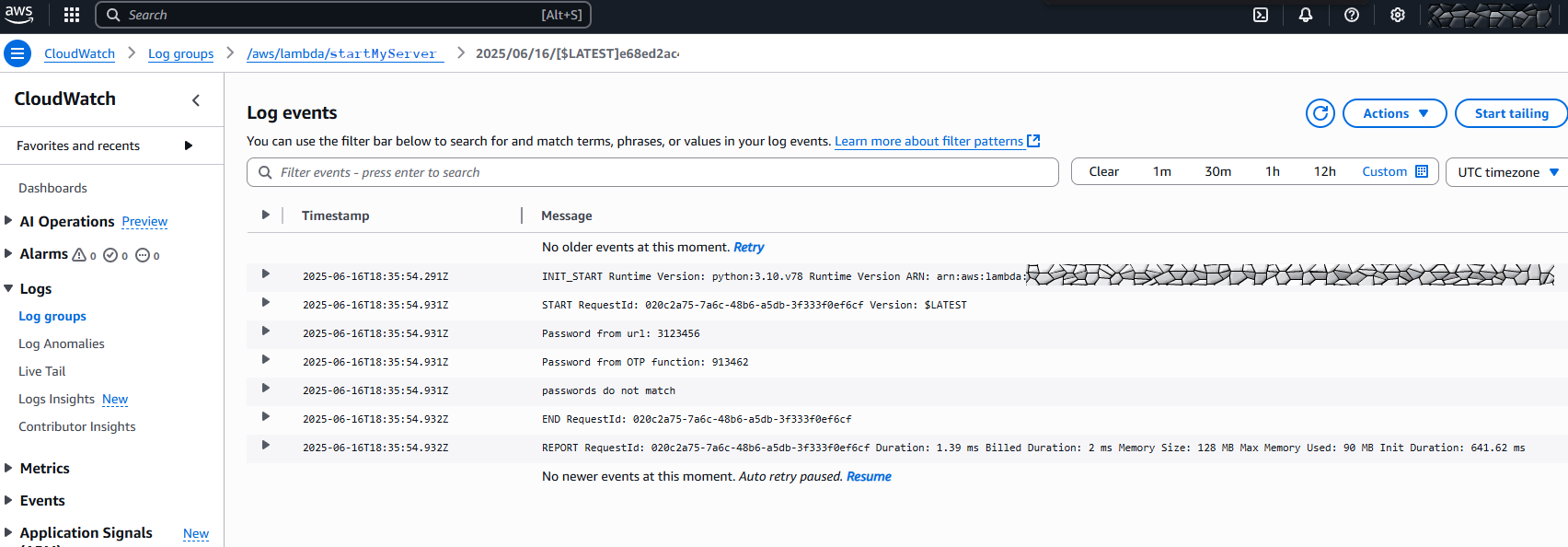
Task: Open Log Anomalies in sidebar
Action: pos(62,343)
